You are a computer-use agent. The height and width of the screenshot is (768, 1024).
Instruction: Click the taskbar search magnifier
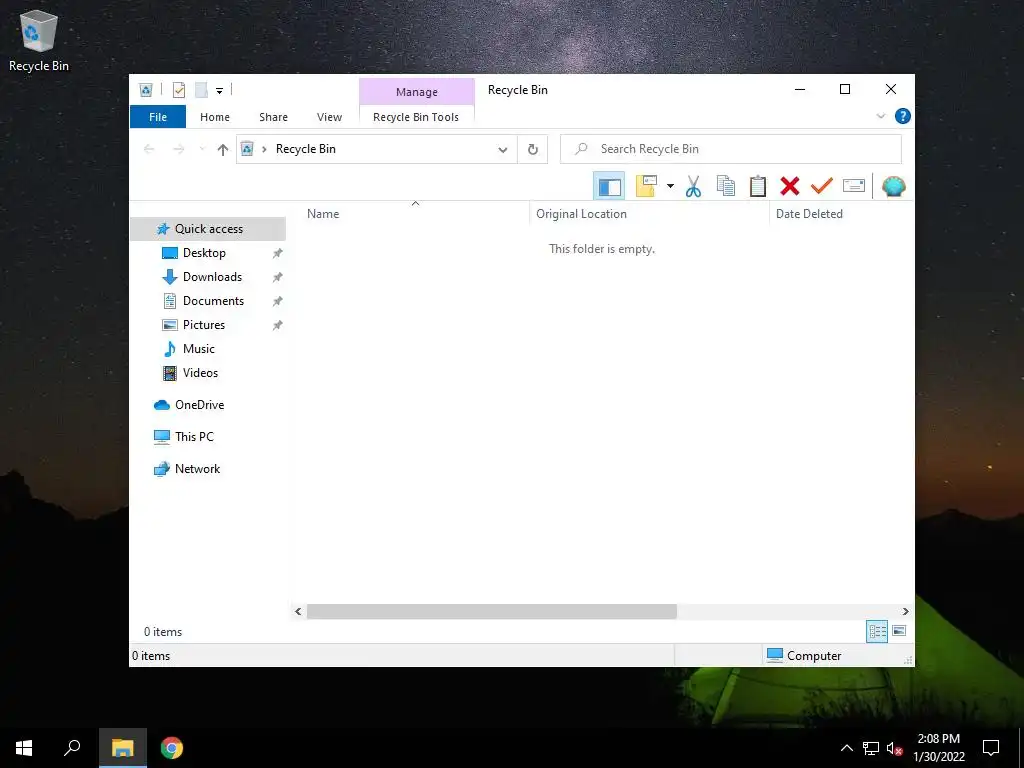(x=72, y=748)
